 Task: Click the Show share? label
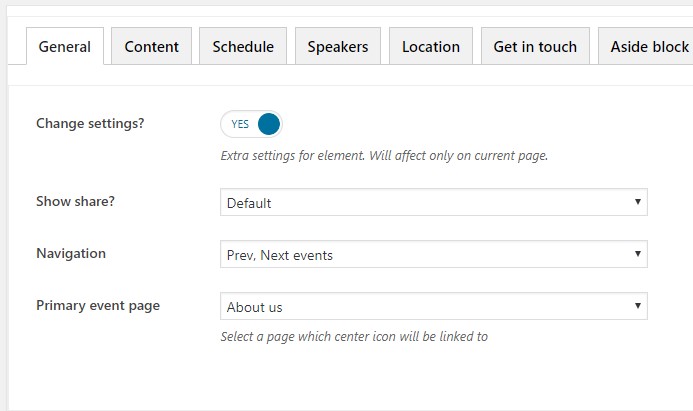pos(75,201)
